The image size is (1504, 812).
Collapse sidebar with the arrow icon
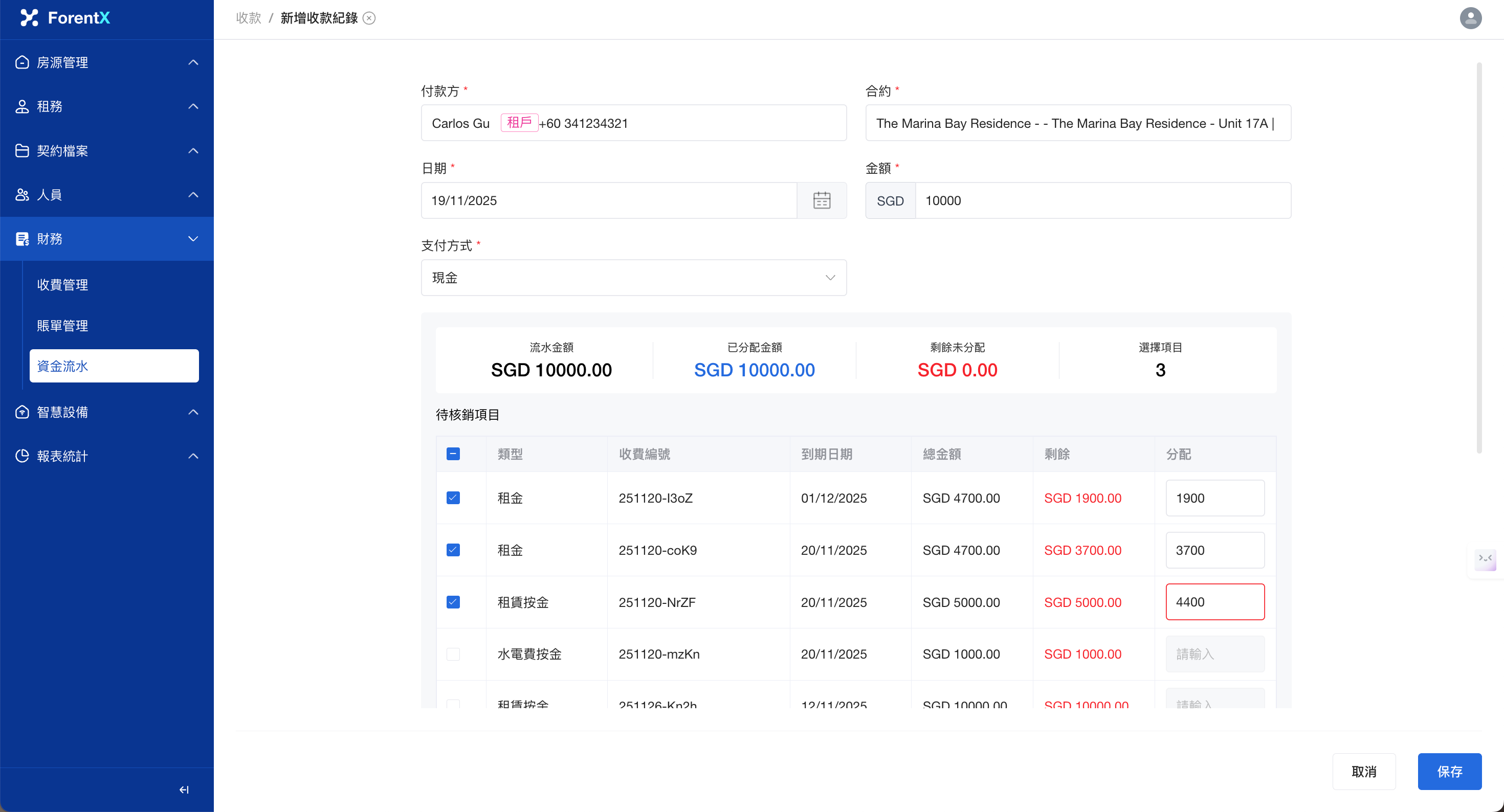tap(184, 789)
